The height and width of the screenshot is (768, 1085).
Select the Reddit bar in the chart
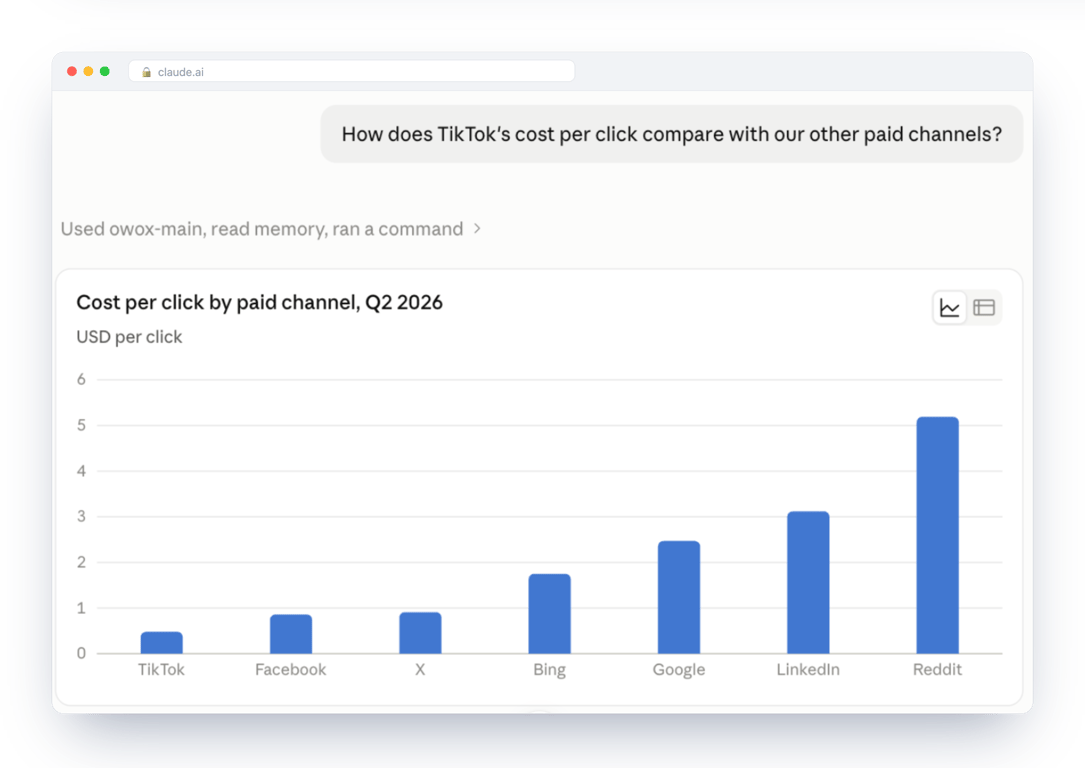[x=938, y=536]
